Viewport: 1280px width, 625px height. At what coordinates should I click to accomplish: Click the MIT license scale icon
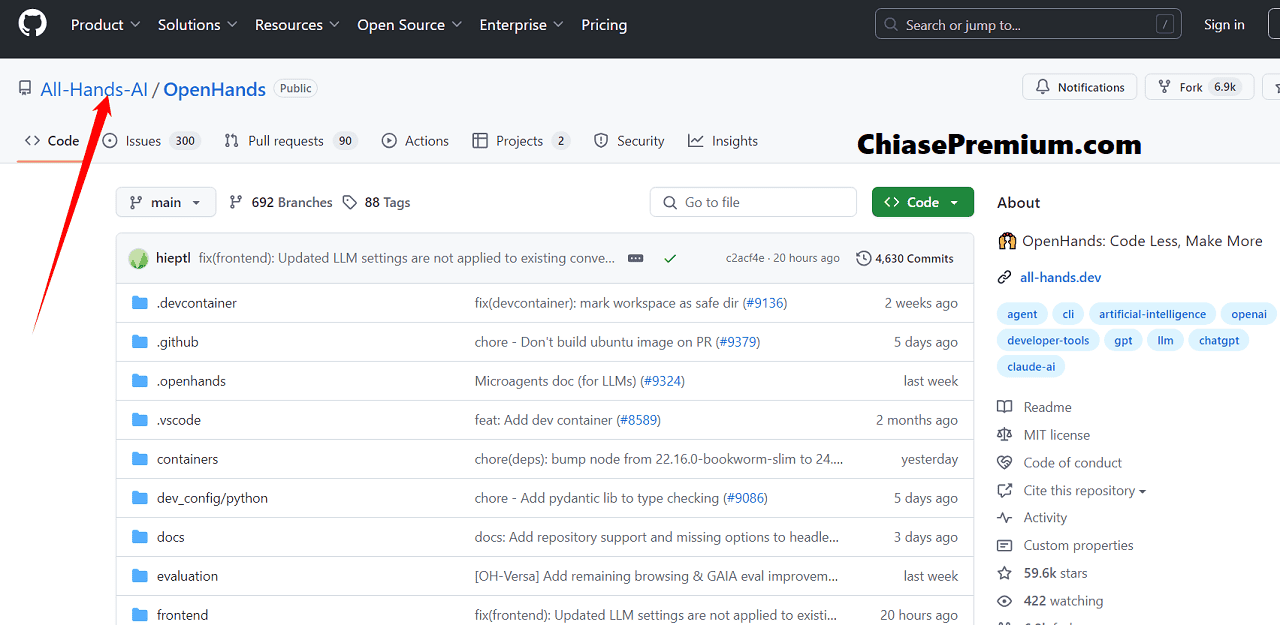point(1005,435)
